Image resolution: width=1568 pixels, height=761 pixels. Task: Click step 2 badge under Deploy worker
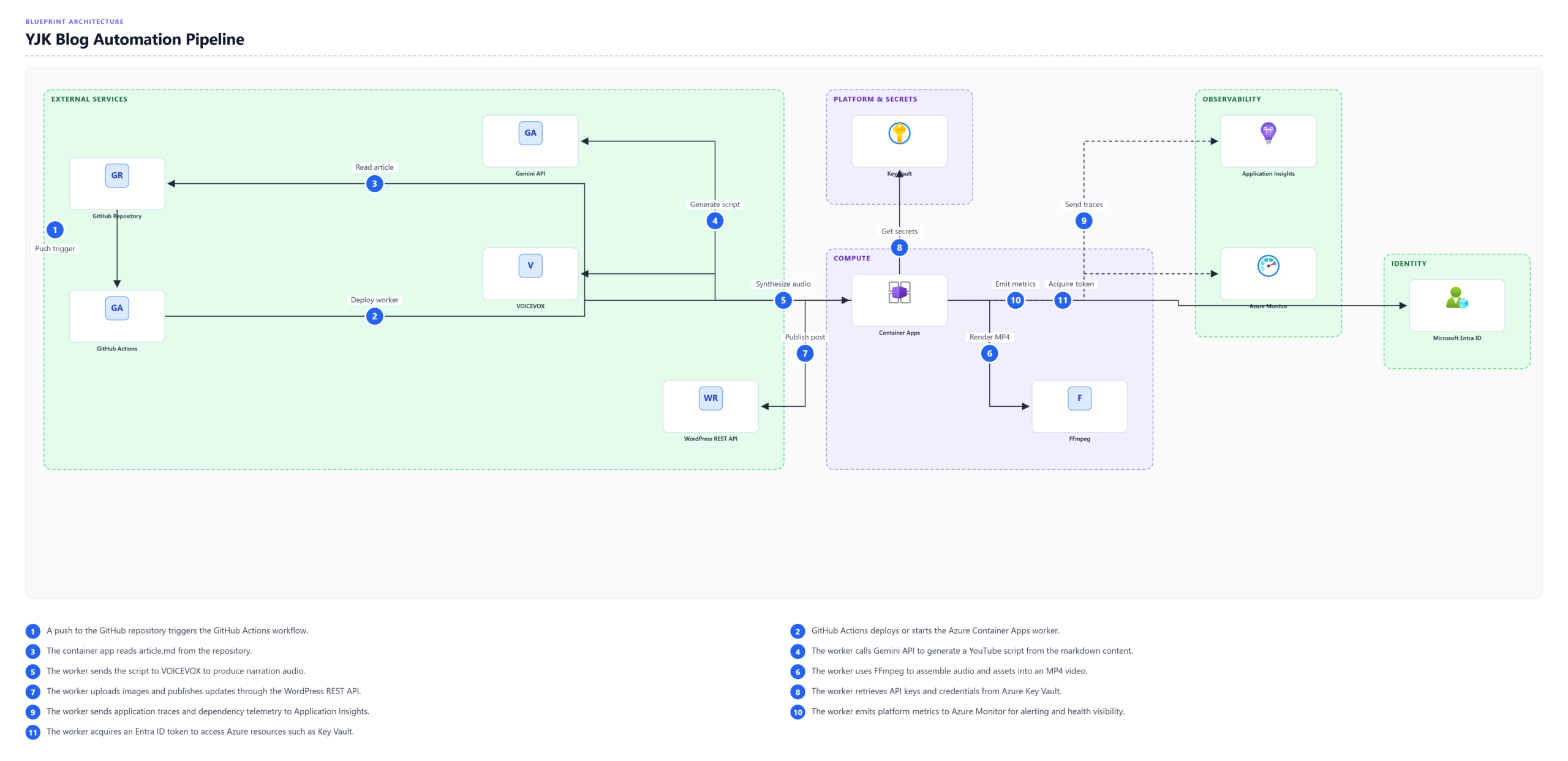(374, 316)
